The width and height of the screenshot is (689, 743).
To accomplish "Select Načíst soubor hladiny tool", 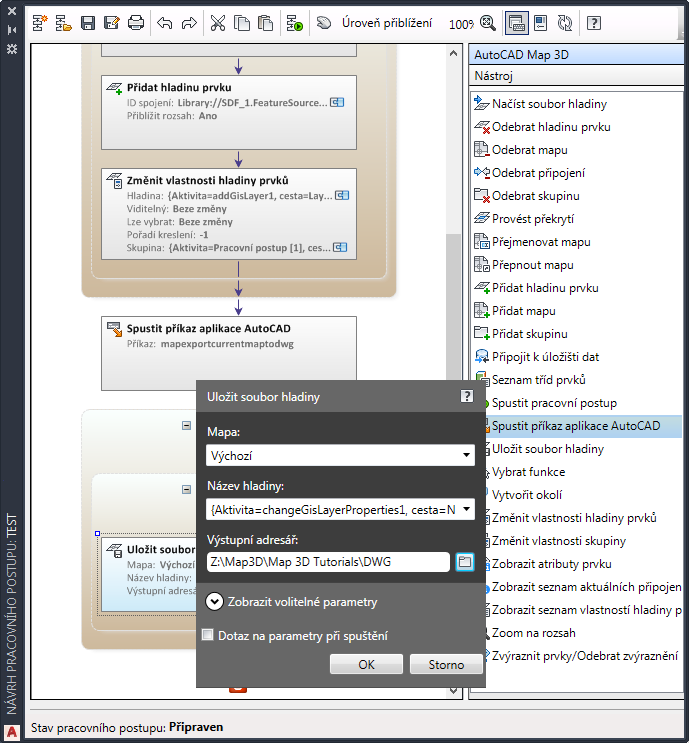I will [x=541, y=104].
